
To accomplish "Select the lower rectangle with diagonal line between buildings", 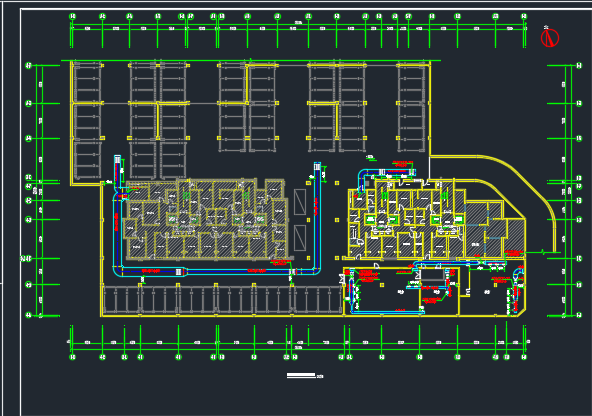I will [x=300, y=238].
